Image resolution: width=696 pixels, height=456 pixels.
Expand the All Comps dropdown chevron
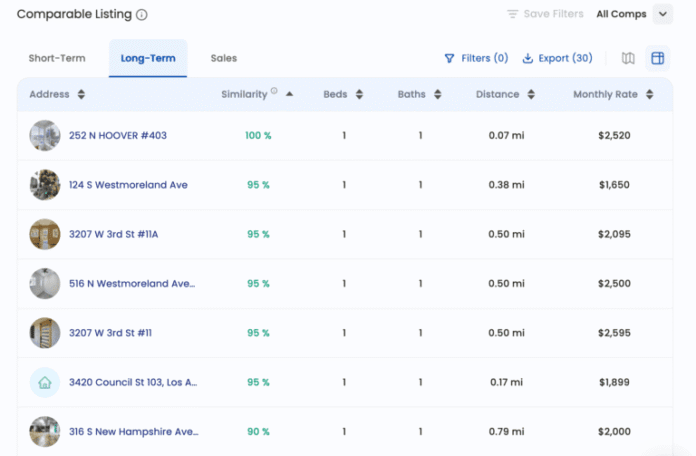tap(661, 14)
